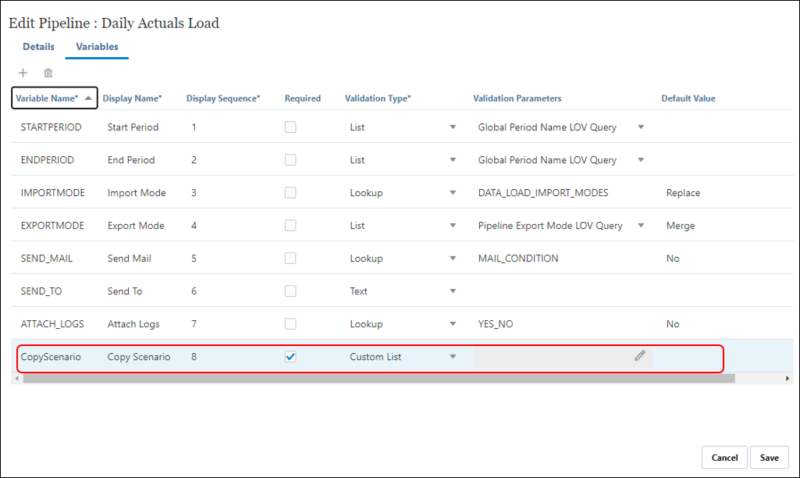Image resolution: width=800 pixels, height=478 pixels.
Task: Open Validation Type dropdown for STARTPERIOD
Action: pos(453,127)
